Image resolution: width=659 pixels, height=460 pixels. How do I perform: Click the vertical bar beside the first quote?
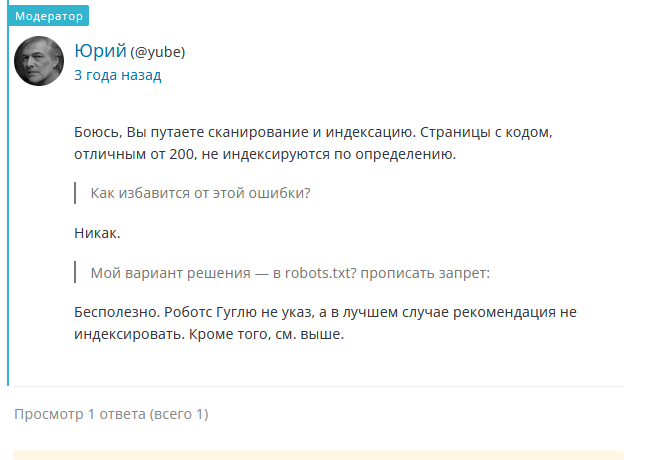point(76,193)
